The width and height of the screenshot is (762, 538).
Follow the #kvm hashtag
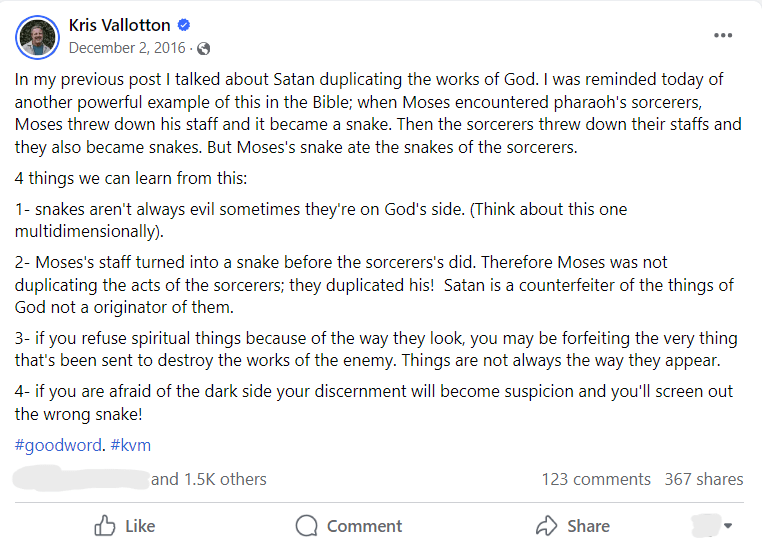pyautogui.click(x=130, y=445)
